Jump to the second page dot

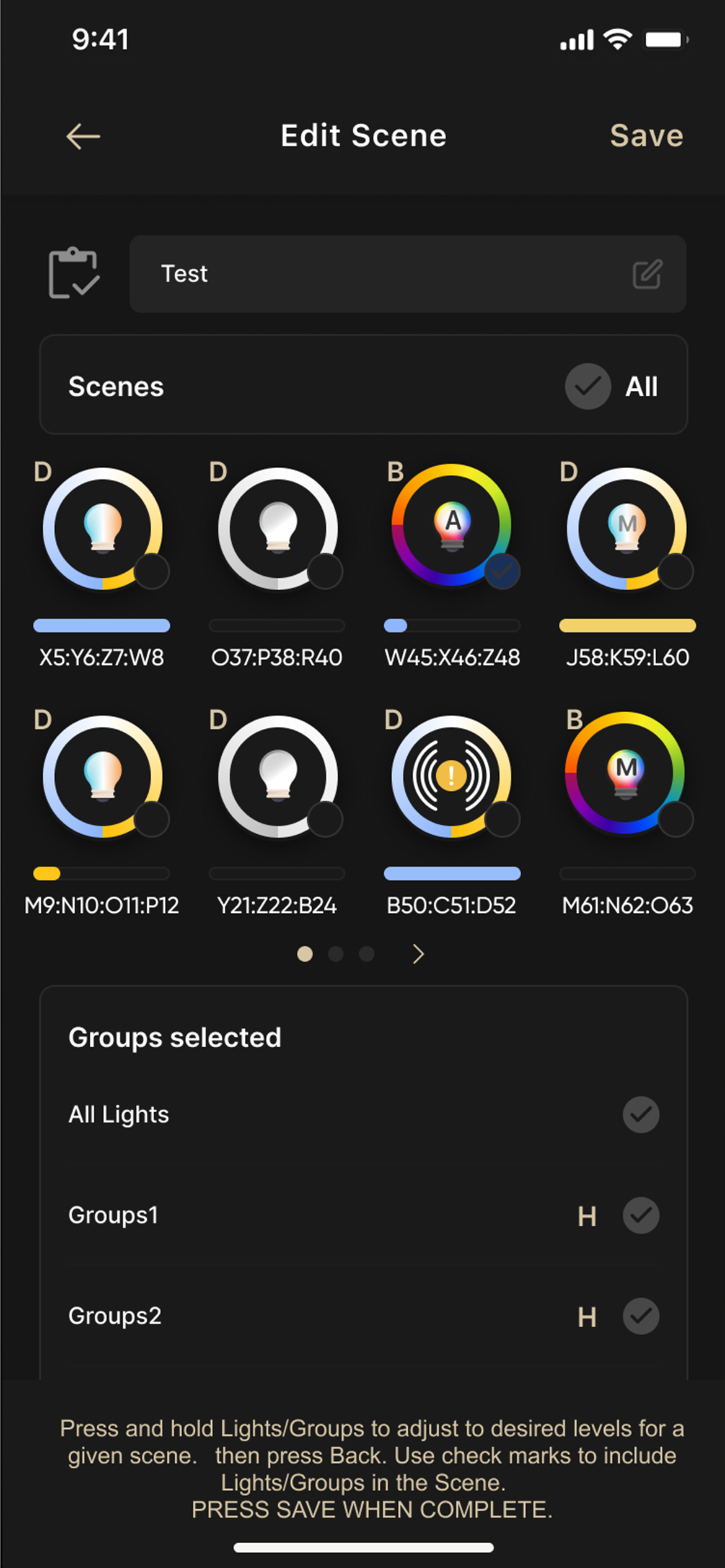[336, 954]
